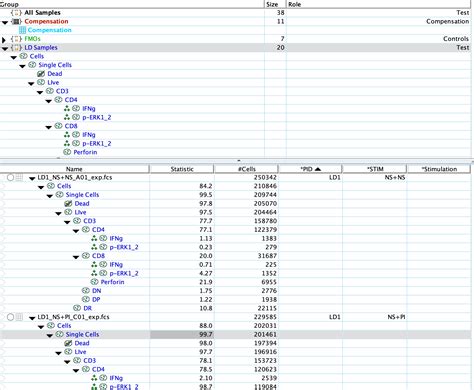Click gate icon of CD3 row showing 158780 cells
Image resolution: width=474 pixels, height=390 pixels.
click(77, 221)
